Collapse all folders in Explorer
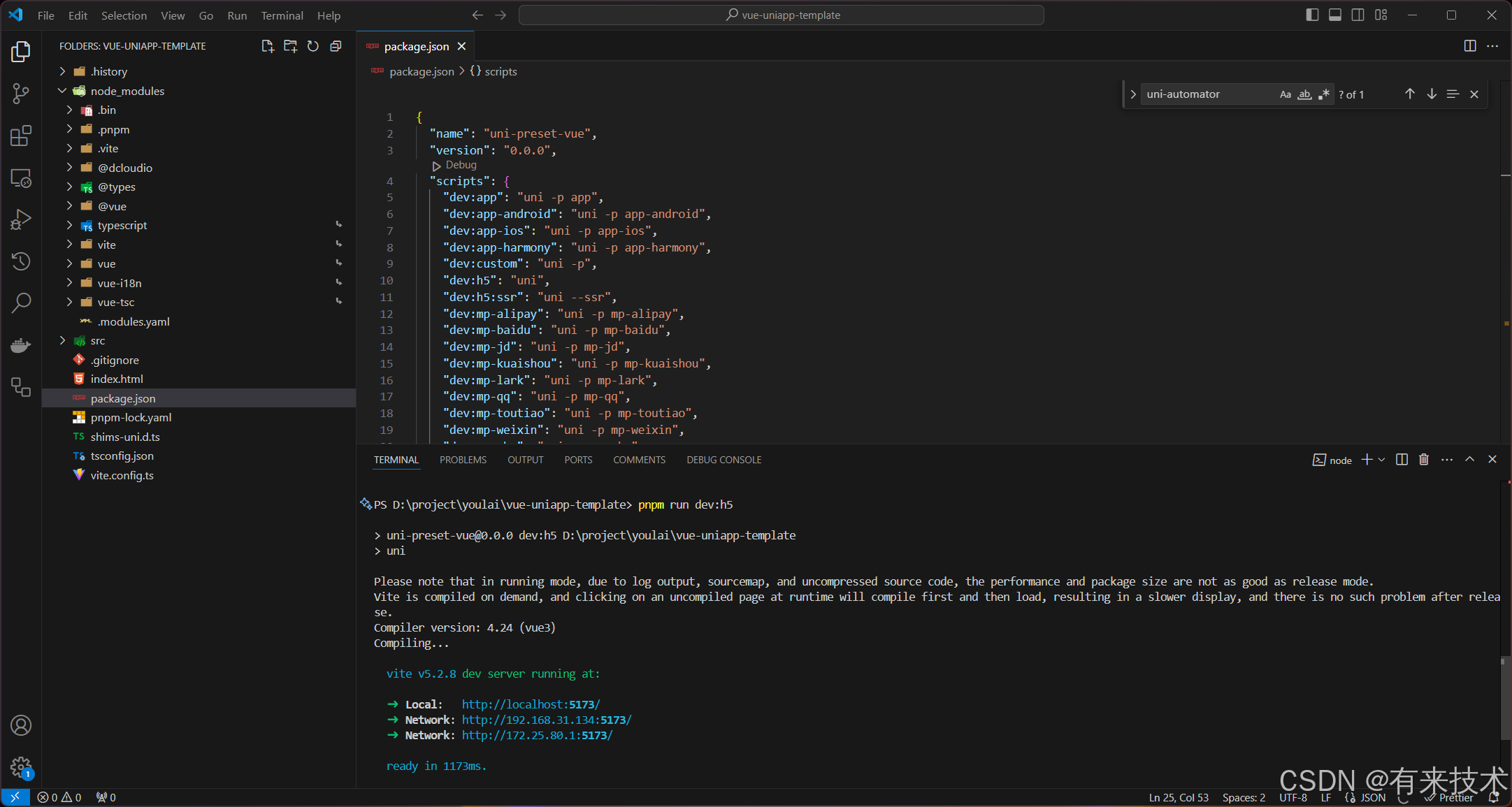This screenshot has height=807, width=1512. pos(336,46)
